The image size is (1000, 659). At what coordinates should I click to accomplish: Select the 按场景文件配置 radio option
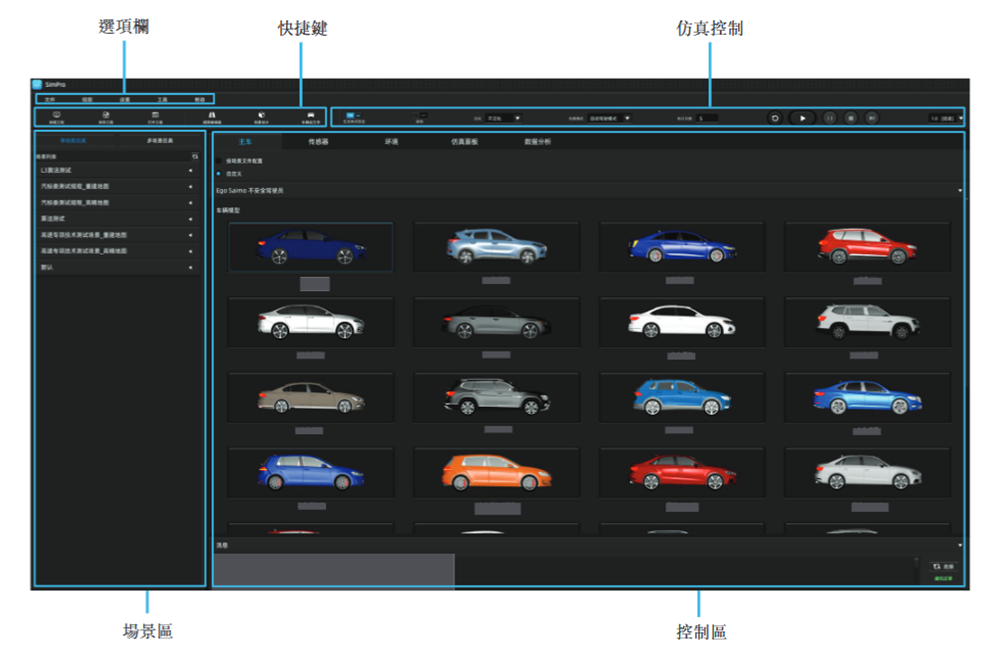pyautogui.click(x=220, y=160)
